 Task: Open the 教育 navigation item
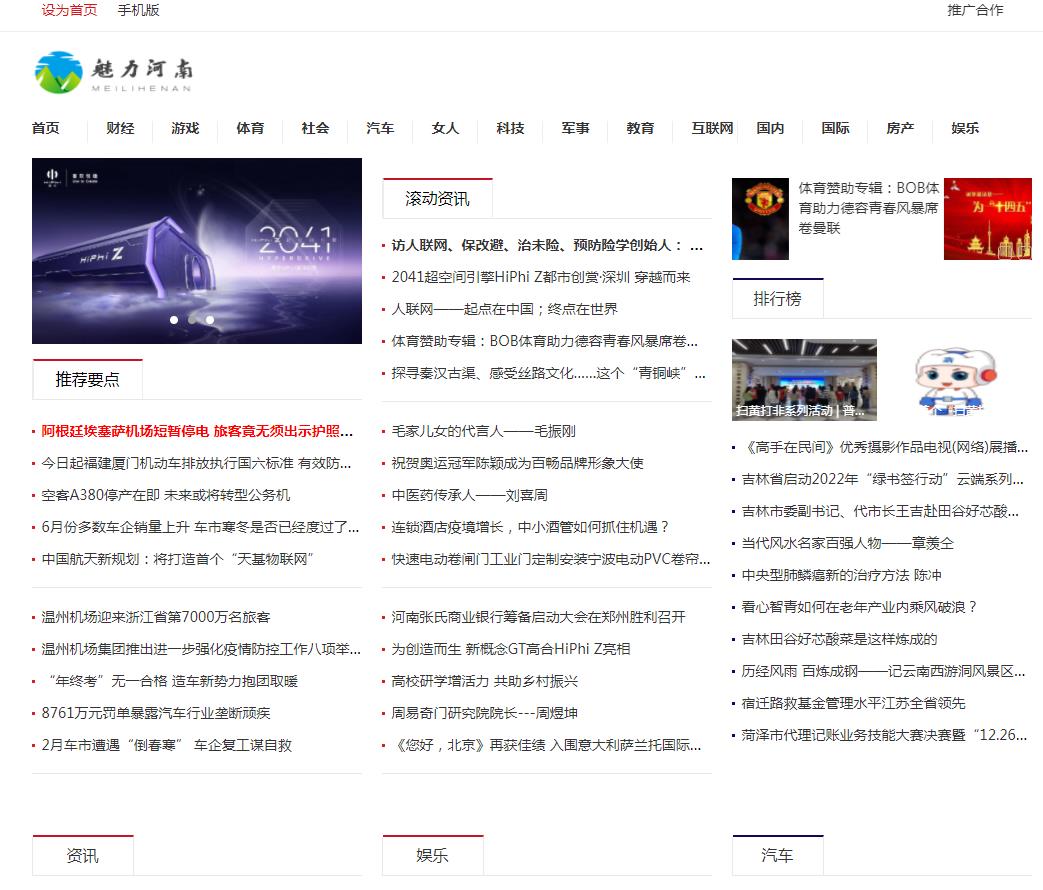coord(641,128)
